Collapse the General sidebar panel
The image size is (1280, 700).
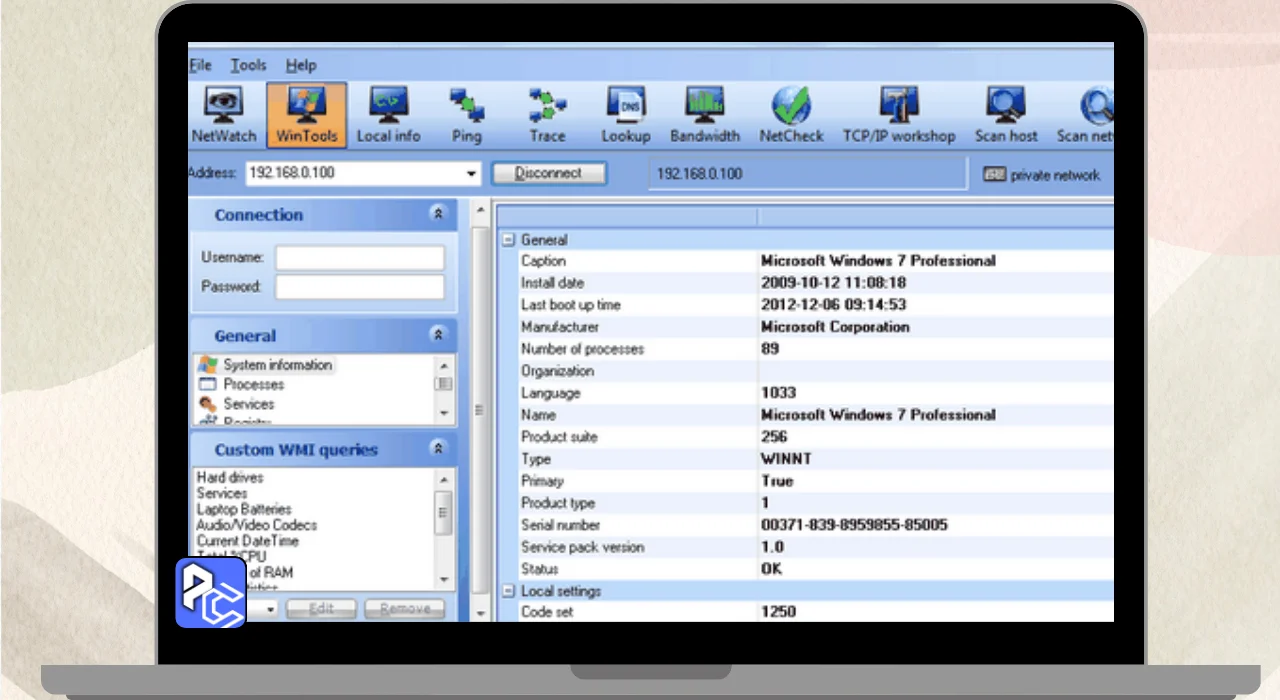point(437,335)
